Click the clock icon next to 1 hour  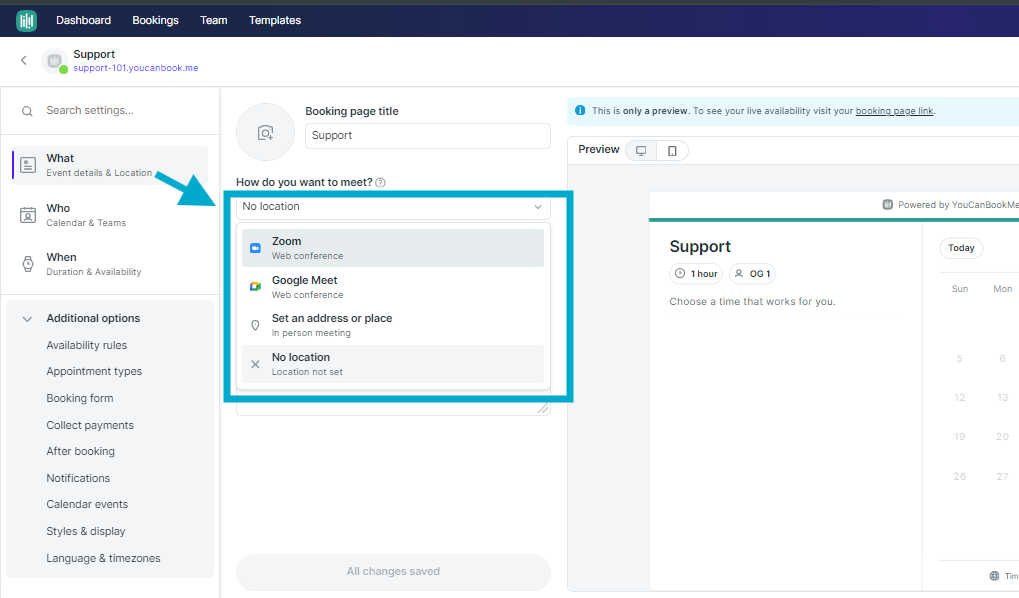pyautogui.click(x=680, y=274)
